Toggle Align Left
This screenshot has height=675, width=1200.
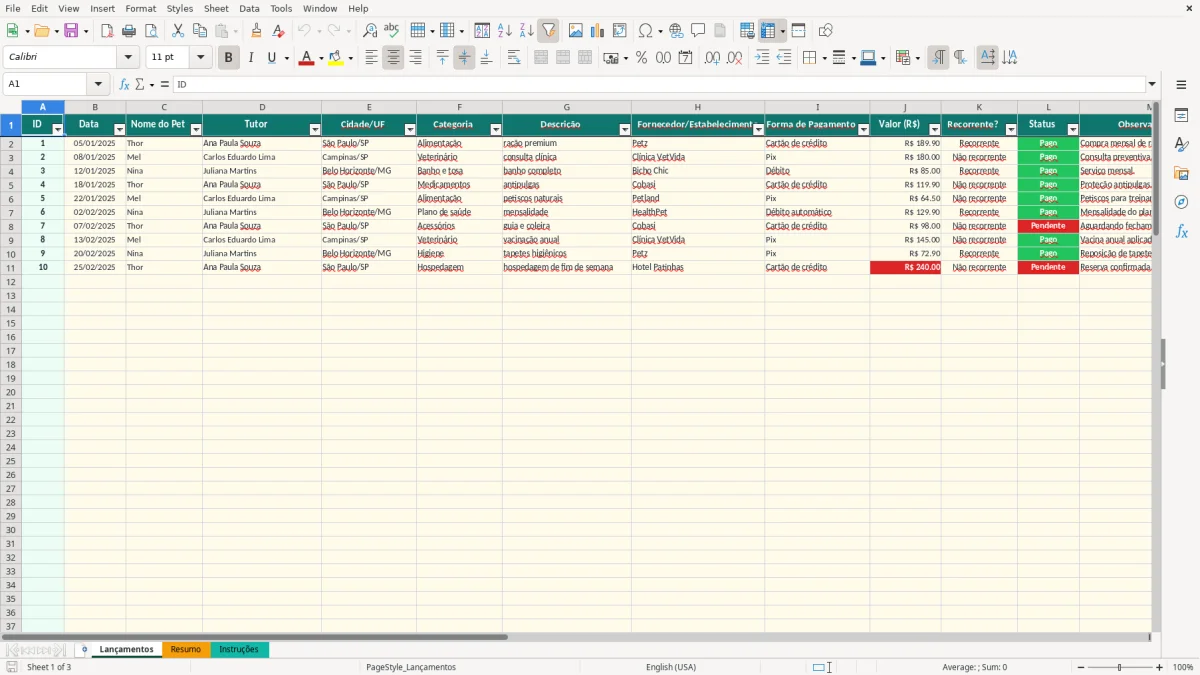coord(371,58)
